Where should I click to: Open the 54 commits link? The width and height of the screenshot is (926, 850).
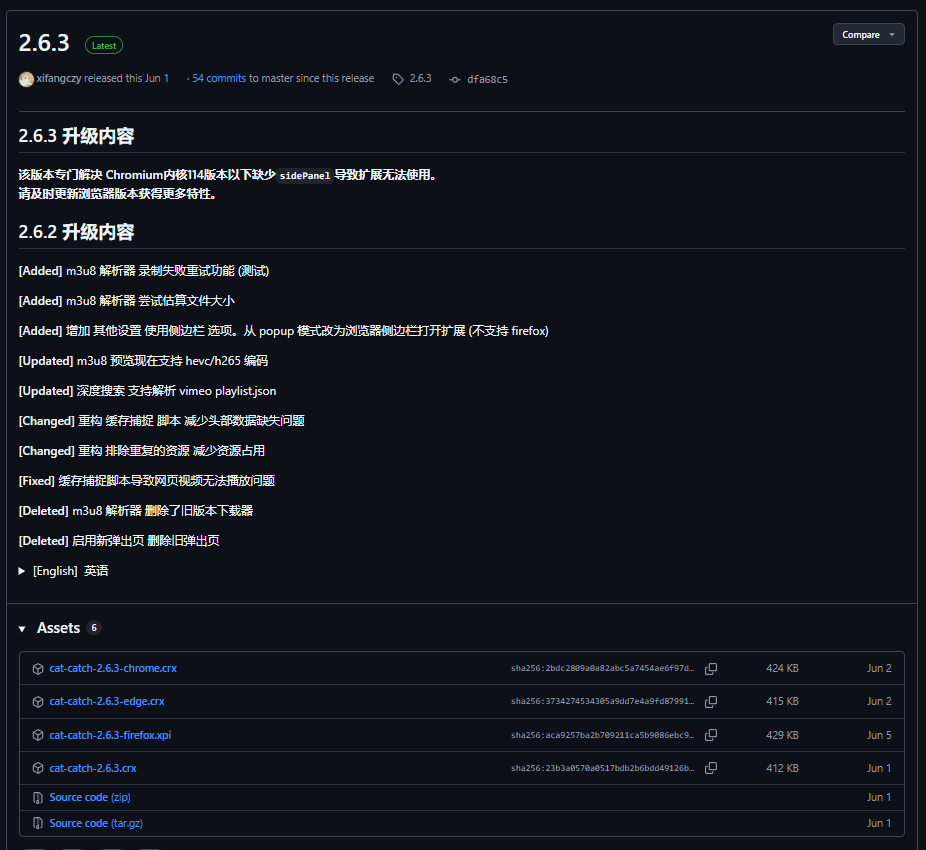click(x=219, y=78)
